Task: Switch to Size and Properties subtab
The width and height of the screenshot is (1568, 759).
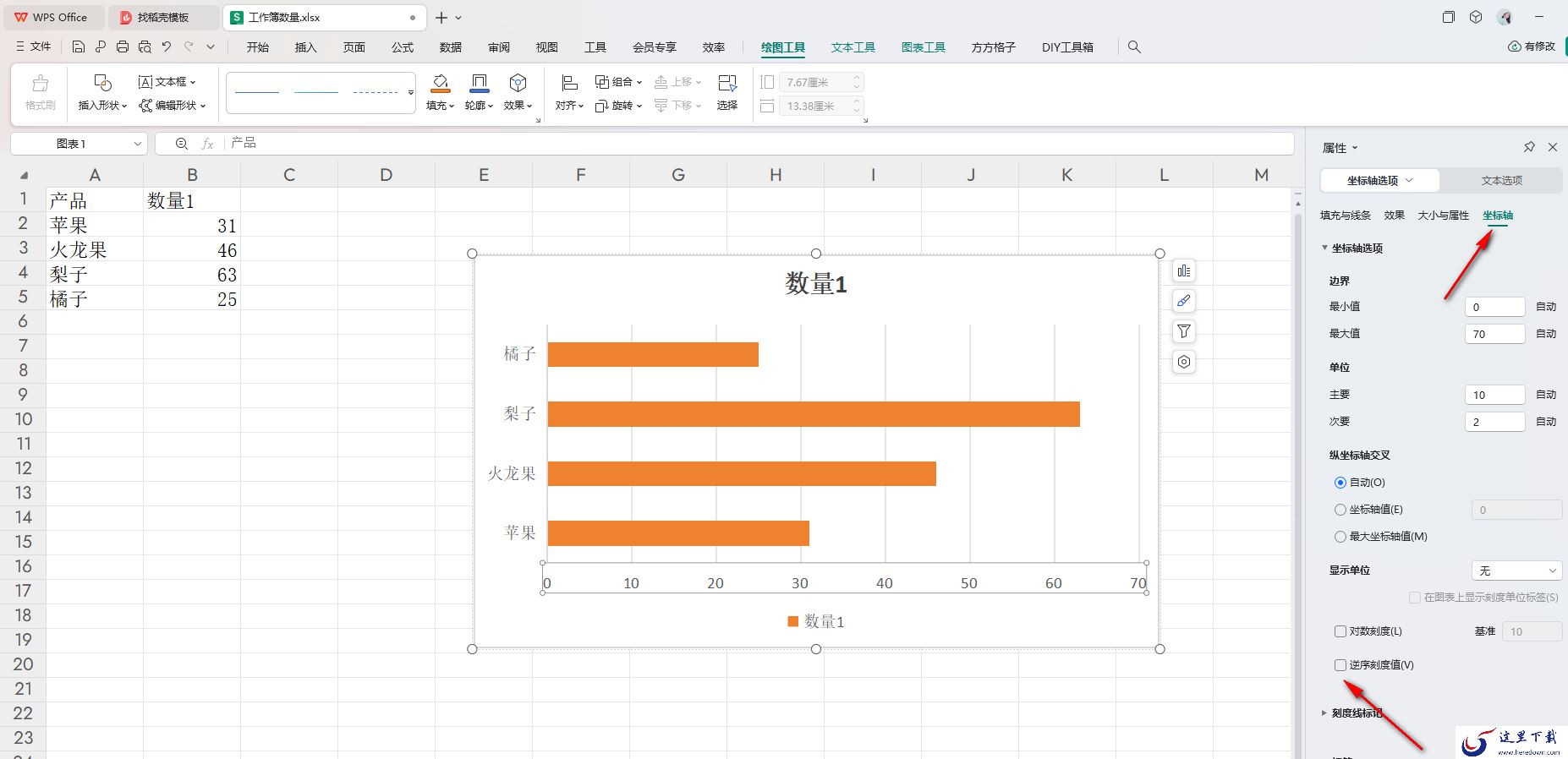Action: (x=1444, y=216)
